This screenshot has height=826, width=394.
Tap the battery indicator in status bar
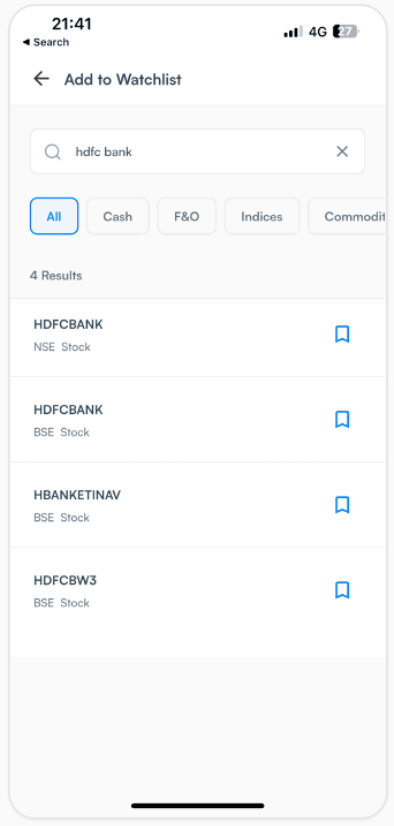pyautogui.click(x=346, y=32)
